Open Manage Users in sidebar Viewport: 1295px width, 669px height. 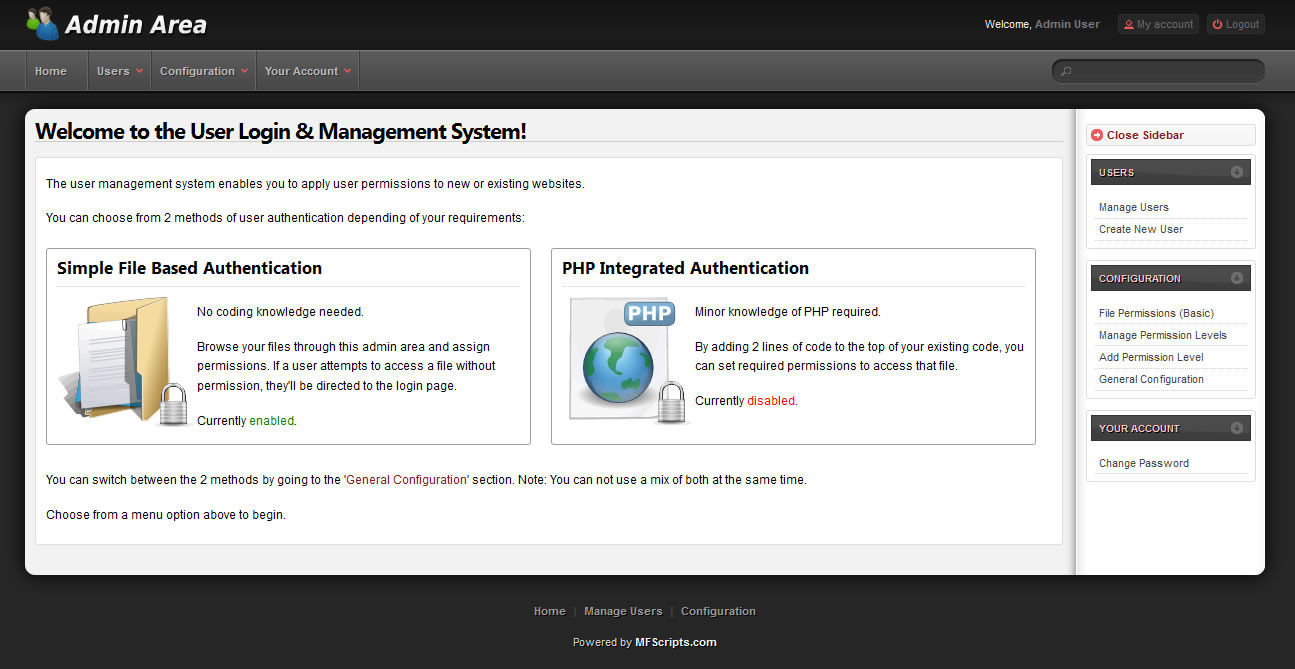click(x=1133, y=207)
